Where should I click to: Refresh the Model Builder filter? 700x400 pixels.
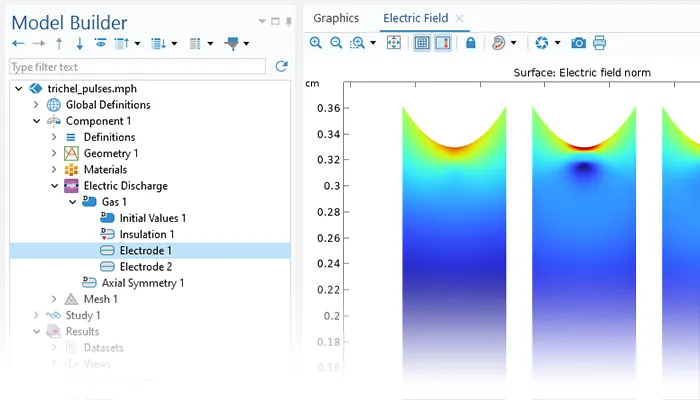282,66
